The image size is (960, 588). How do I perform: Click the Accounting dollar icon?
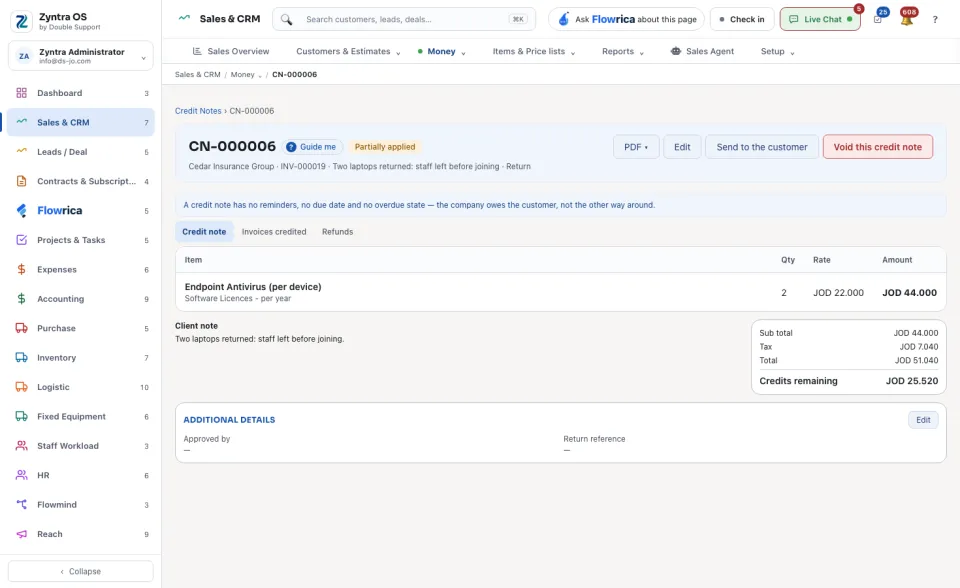(x=21, y=299)
